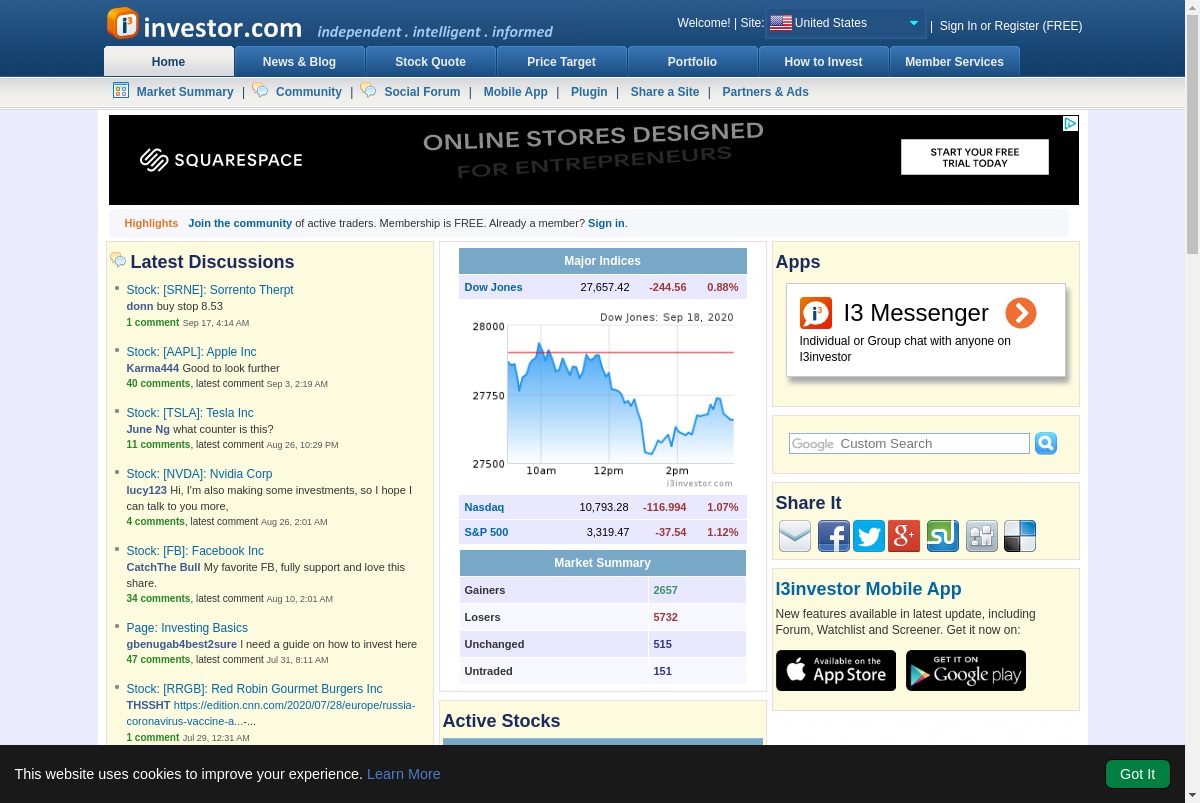Click Start Your Free Trial Today button
The height and width of the screenshot is (803, 1200).
tap(975, 157)
